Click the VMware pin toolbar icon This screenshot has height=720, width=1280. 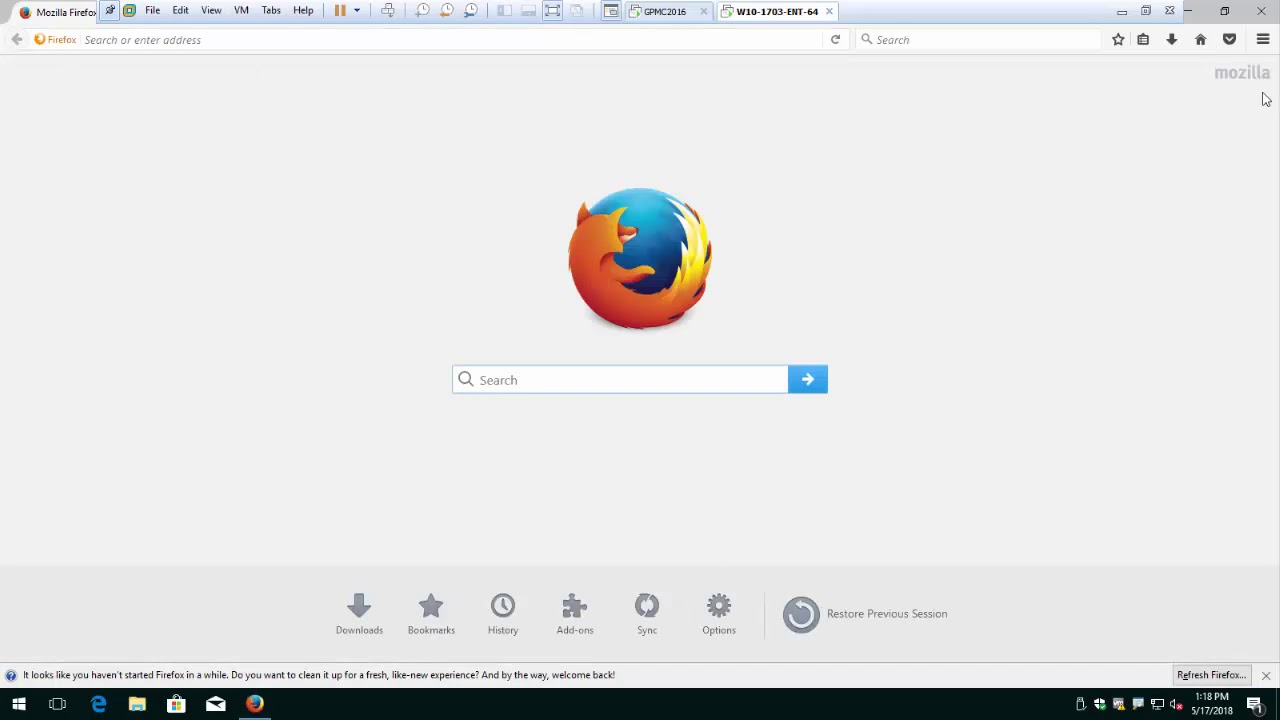tap(110, 11)
